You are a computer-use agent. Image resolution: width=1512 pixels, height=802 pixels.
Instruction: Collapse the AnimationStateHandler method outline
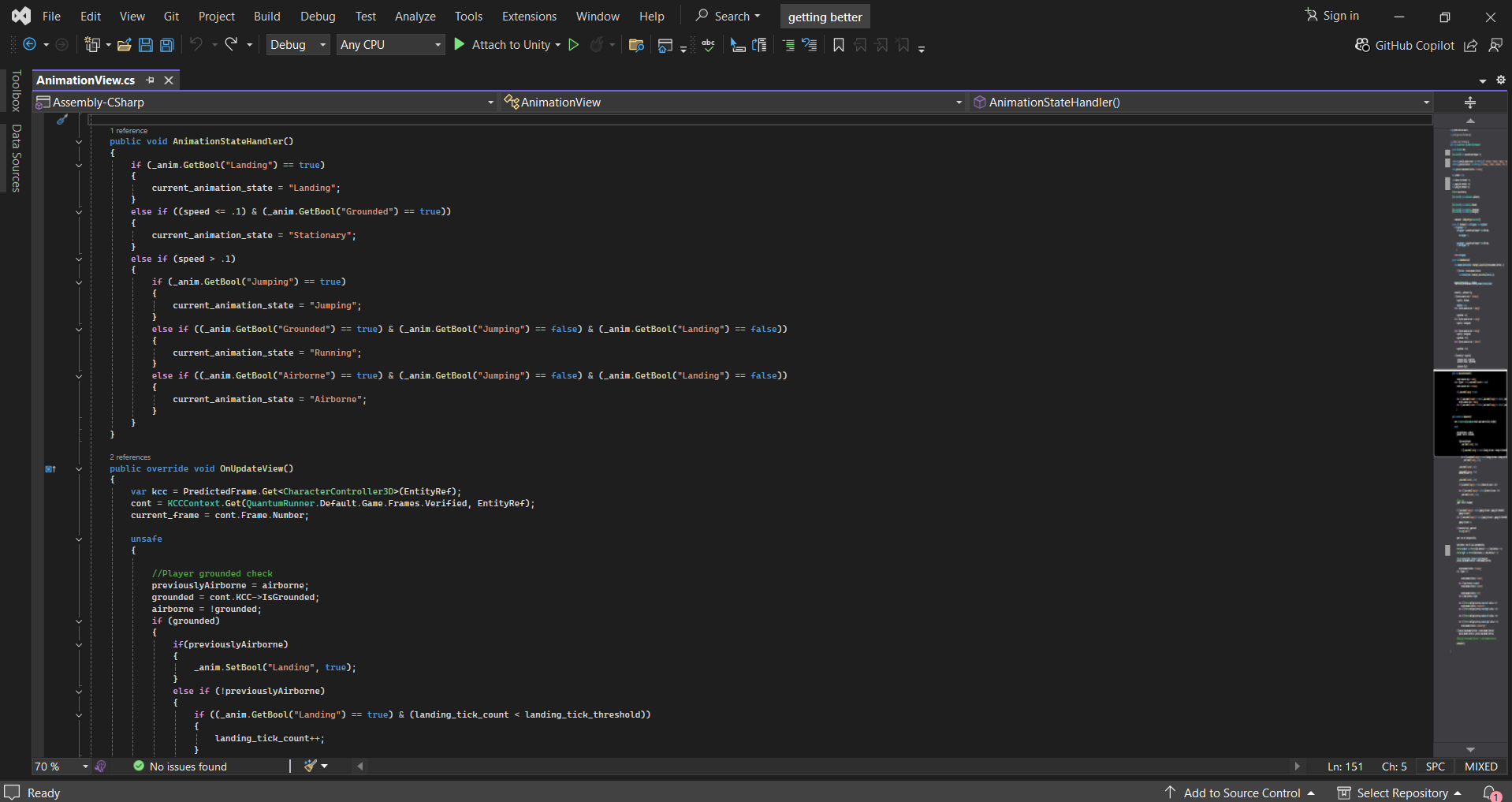click(79, 142)
